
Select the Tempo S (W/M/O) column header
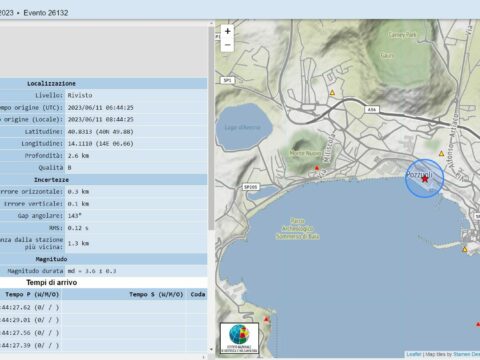[x=156, y=294]
